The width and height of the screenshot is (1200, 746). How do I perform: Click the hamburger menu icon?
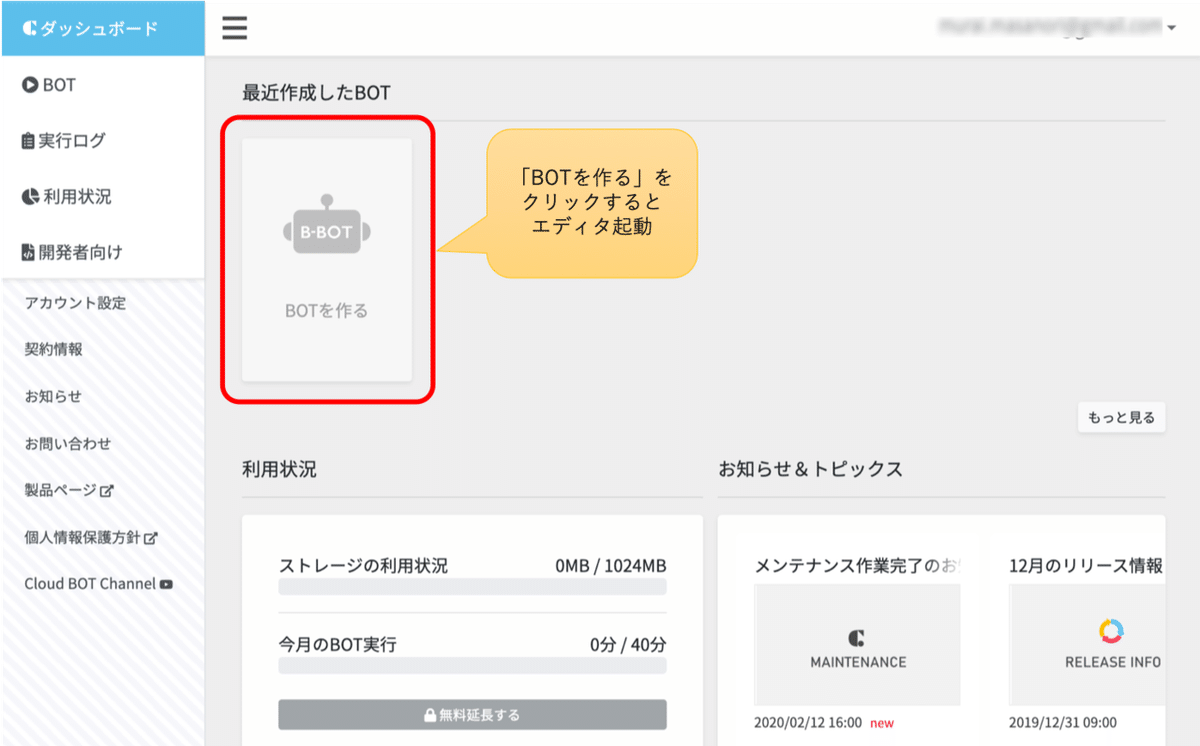pyautogui.click(x=235, y=28)
